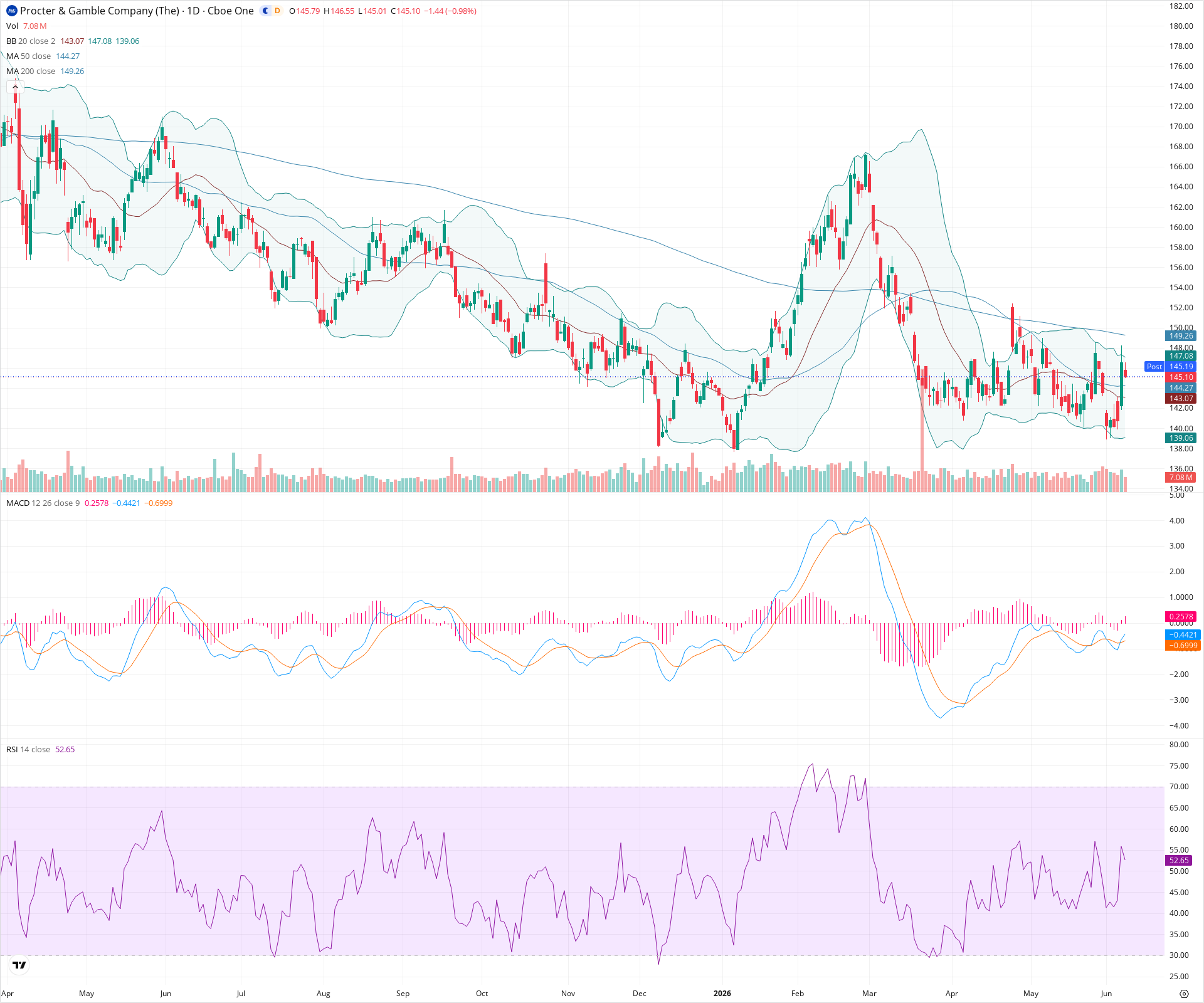
Task: Click the orange −0.6999 MACD signal axis label
Action: coord(1183,646)
